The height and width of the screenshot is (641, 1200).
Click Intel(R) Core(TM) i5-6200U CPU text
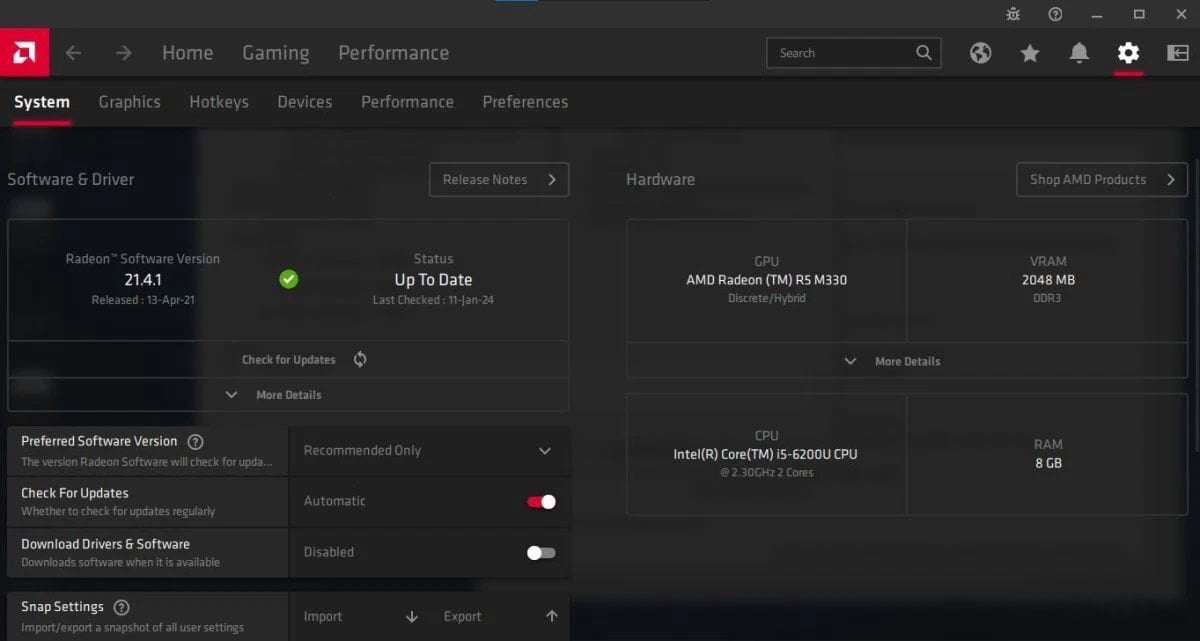point(766,454)
